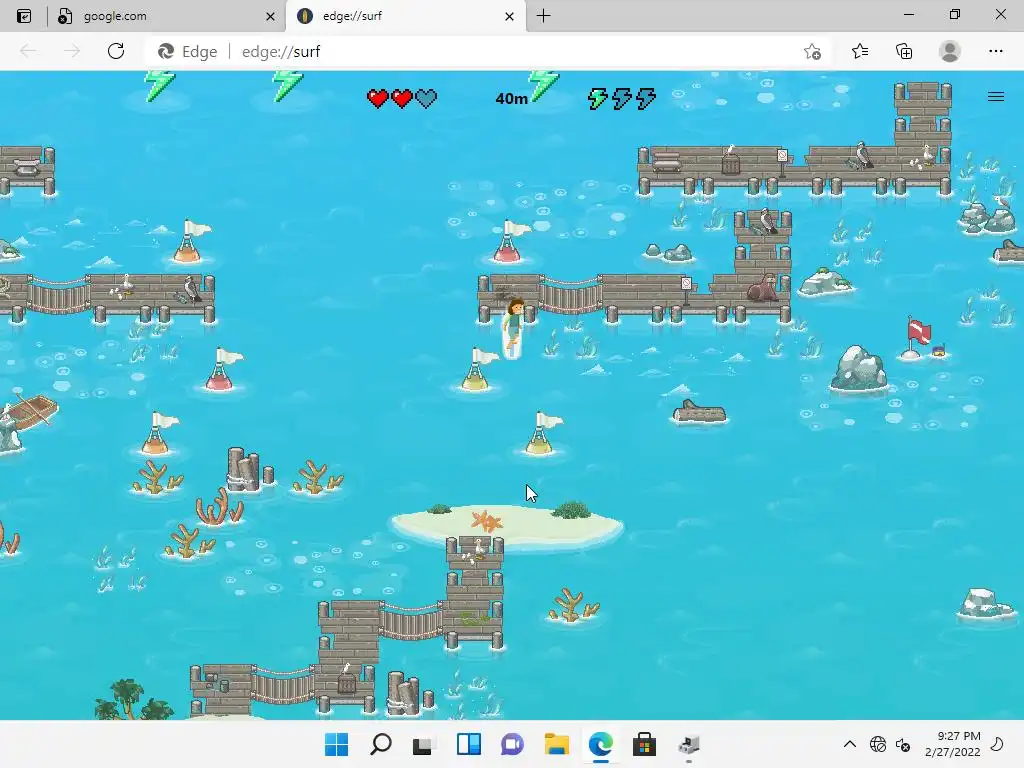Image resolution: width=1024 pixels, height=768 pixels.
Task: Open taskbar Search
Action: (381, 744)
